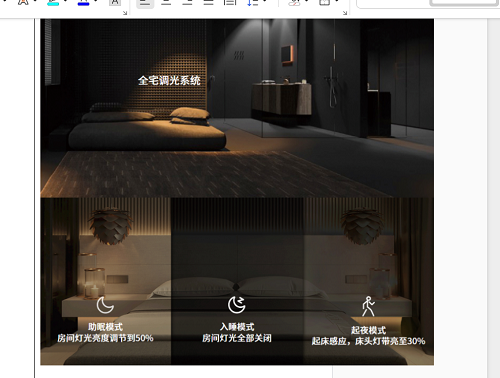Apply the cyan text highlight color
Viewport: 500px width, 378px height.
(53, 3)
